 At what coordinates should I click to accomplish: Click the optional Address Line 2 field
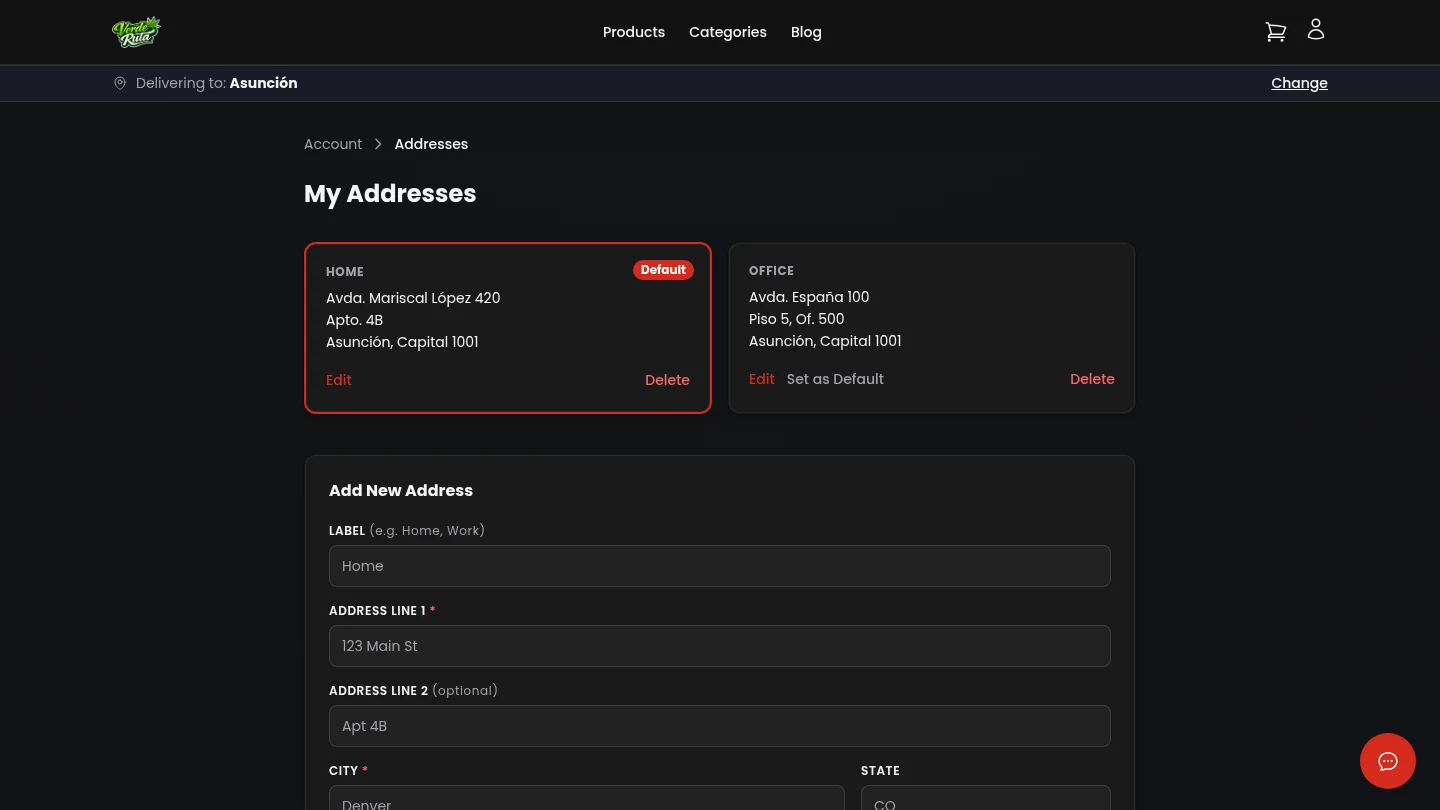720,726
